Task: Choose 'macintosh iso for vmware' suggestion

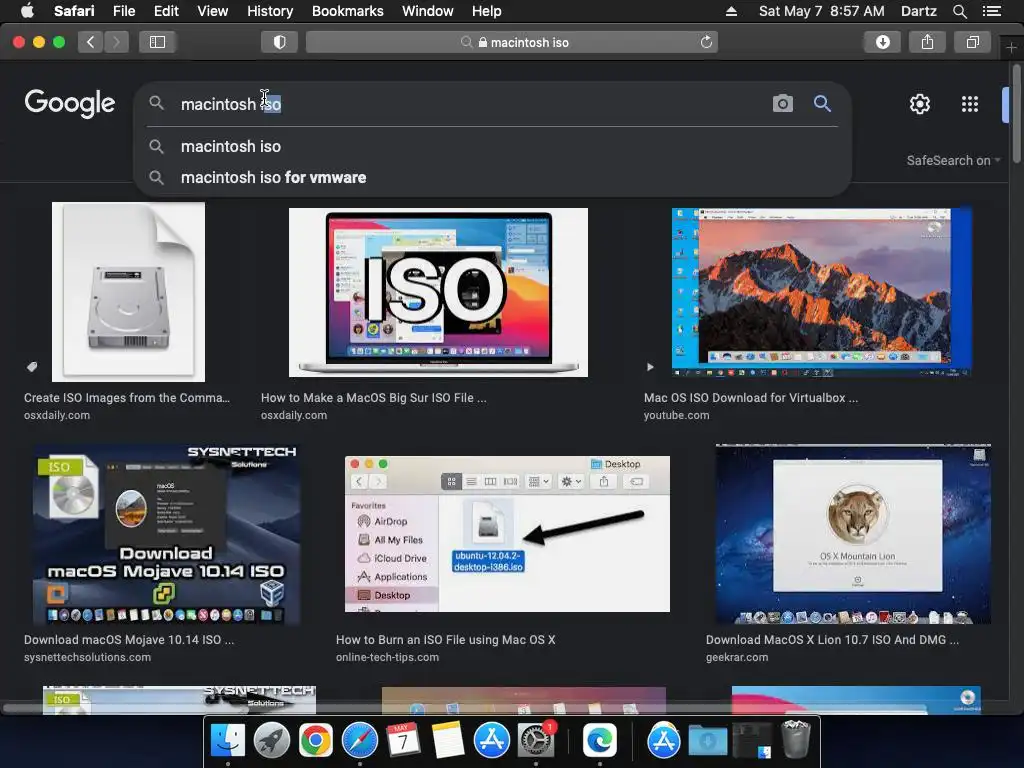Action: (492, 177)
